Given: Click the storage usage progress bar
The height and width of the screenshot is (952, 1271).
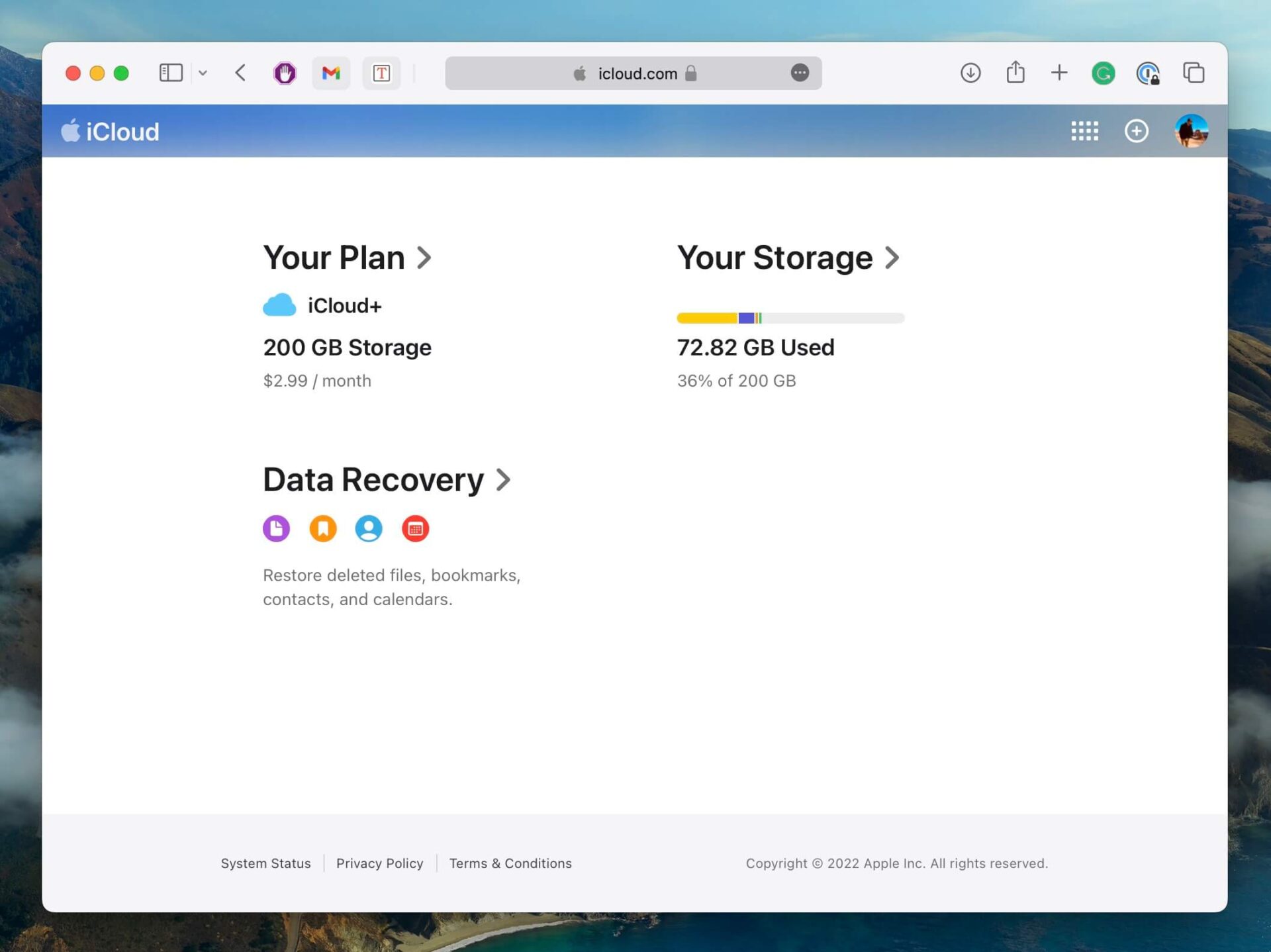Looking at the screenshot, I should pos(790,318).
